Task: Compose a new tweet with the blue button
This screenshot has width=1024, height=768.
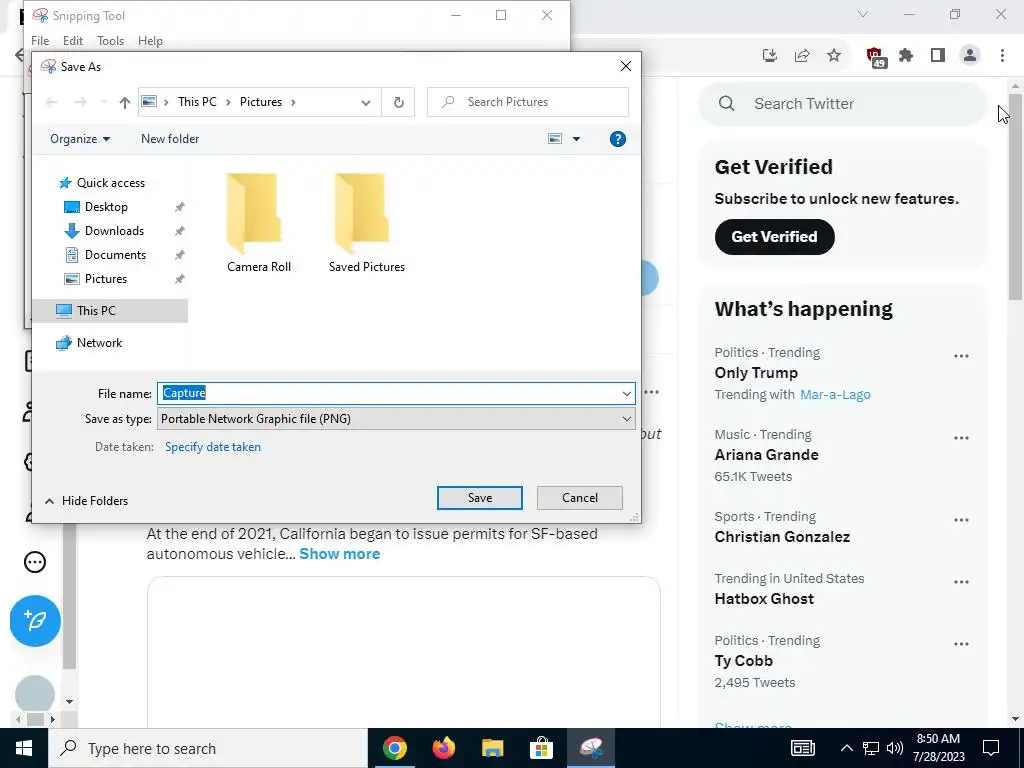Action: 35,621
